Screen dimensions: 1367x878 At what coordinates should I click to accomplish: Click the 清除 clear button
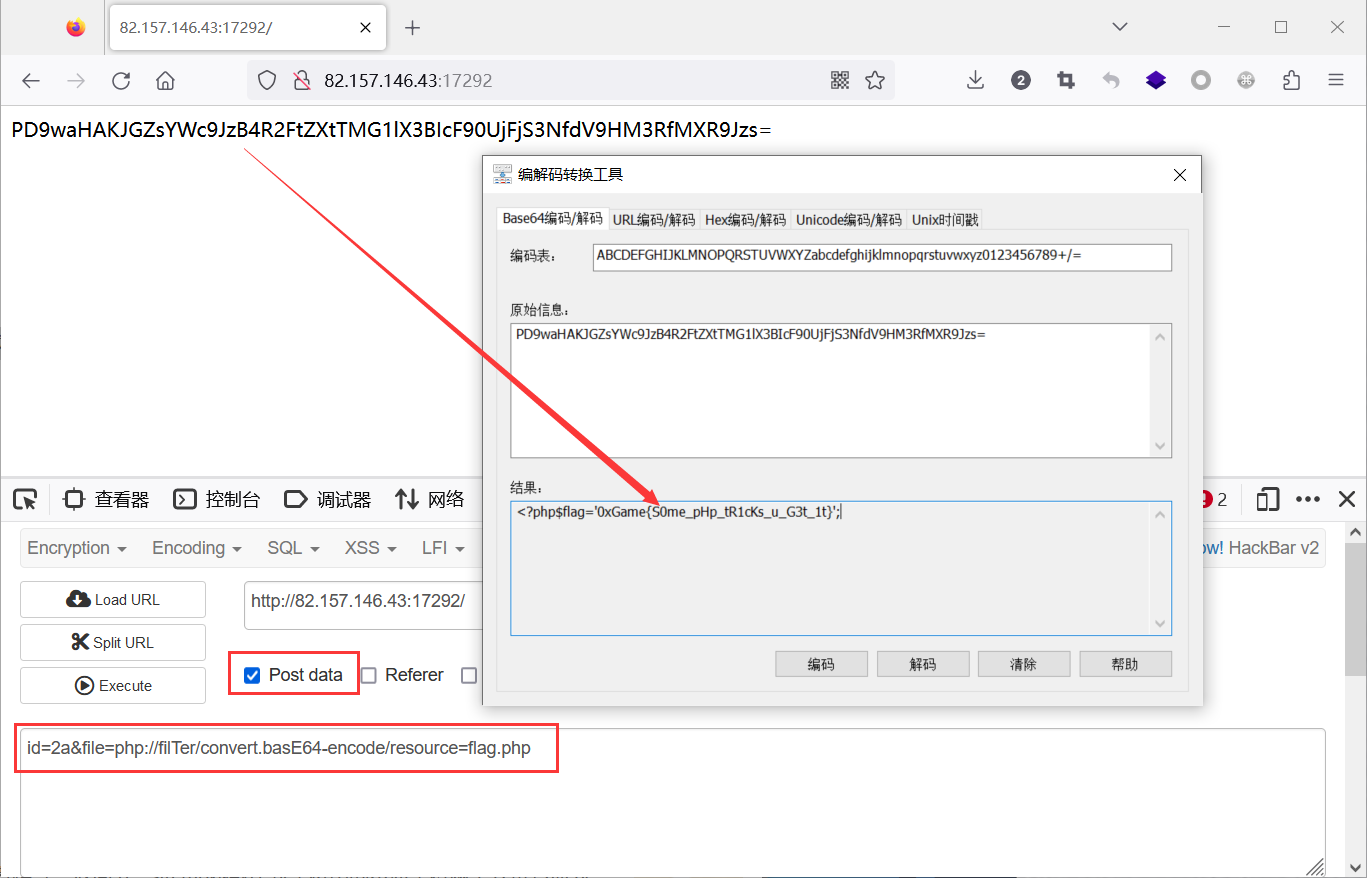point(1023,664)
